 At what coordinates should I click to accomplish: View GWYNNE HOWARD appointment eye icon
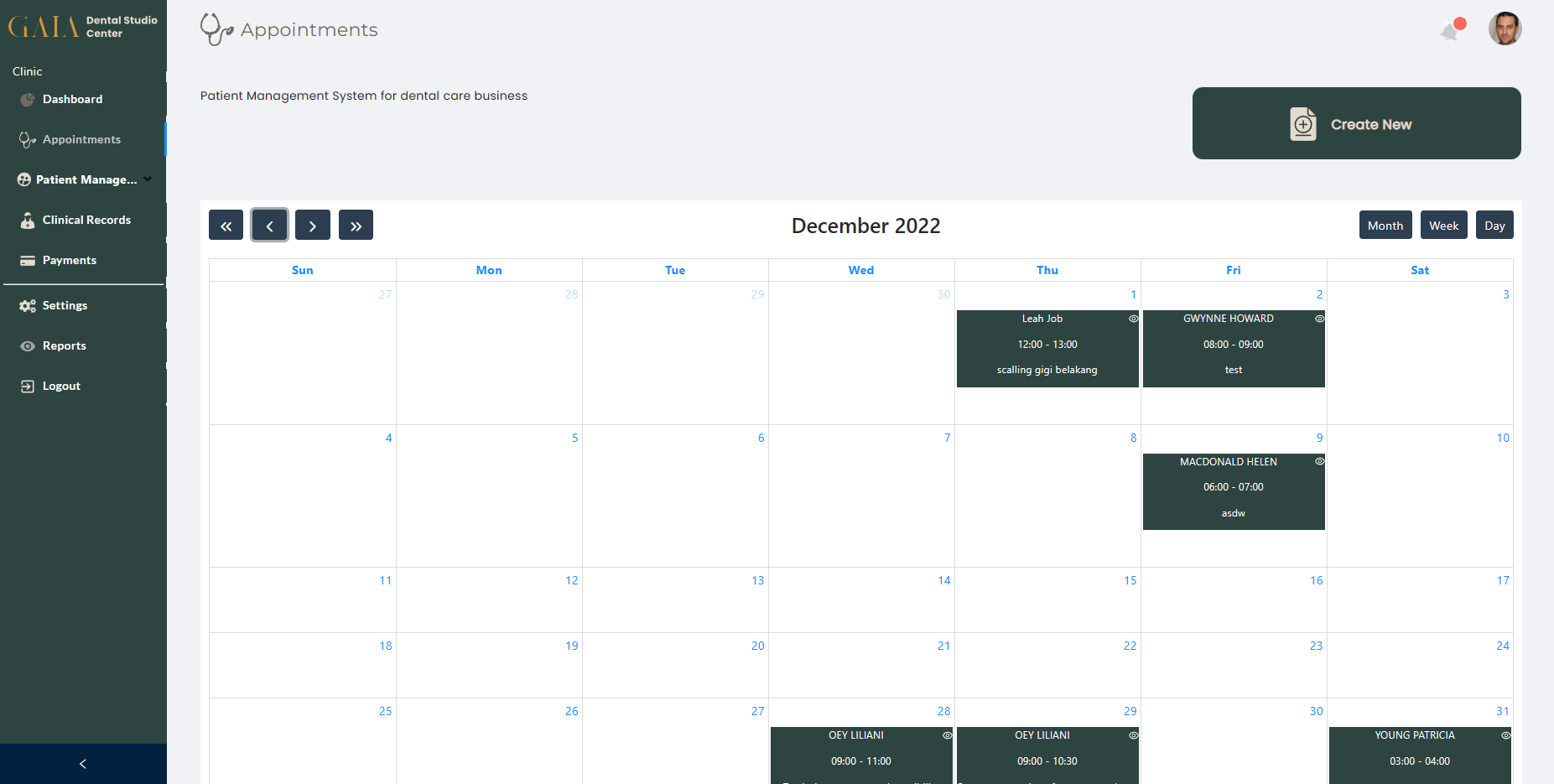click(x=1319, y=319)
